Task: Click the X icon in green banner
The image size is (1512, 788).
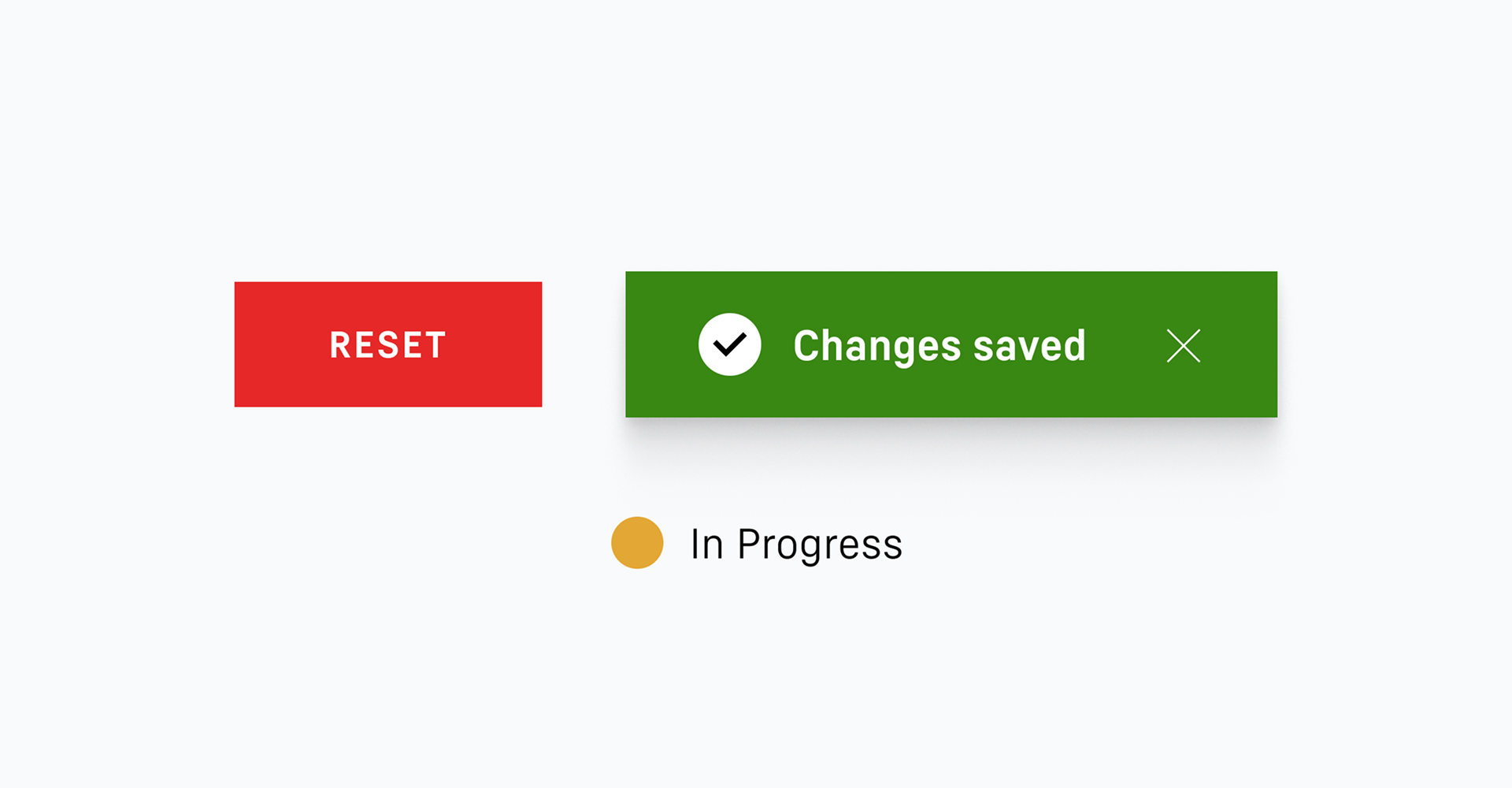Action: coord(1183,345)
